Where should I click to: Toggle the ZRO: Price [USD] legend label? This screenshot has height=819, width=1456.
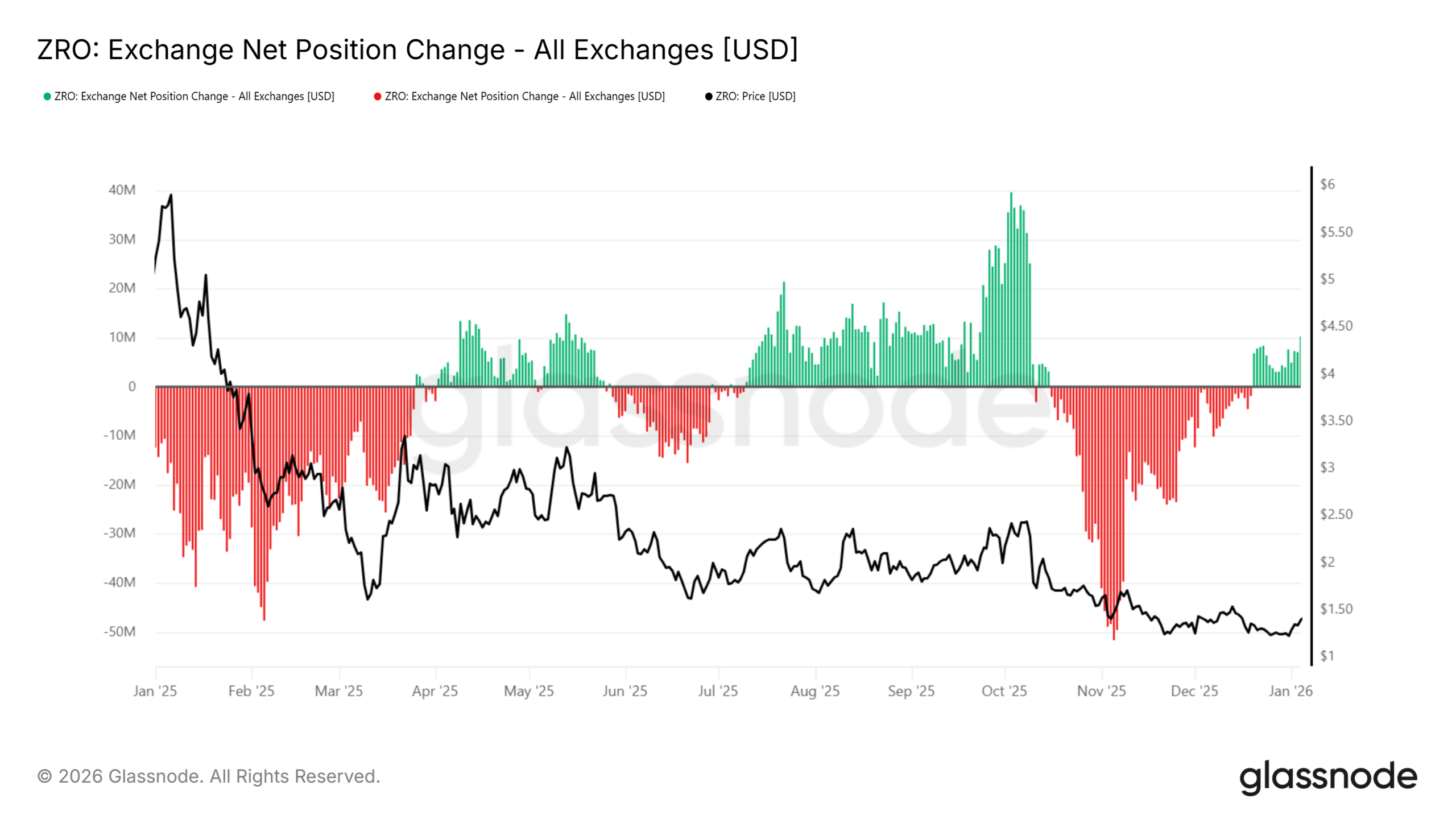pyautogui.click(x=755, y=97)
